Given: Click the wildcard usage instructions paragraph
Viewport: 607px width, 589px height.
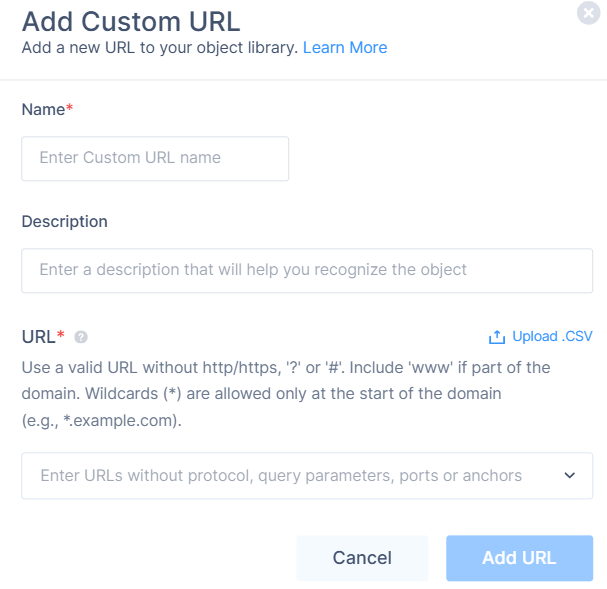Looking at the screenshot, I should [285, 394].
